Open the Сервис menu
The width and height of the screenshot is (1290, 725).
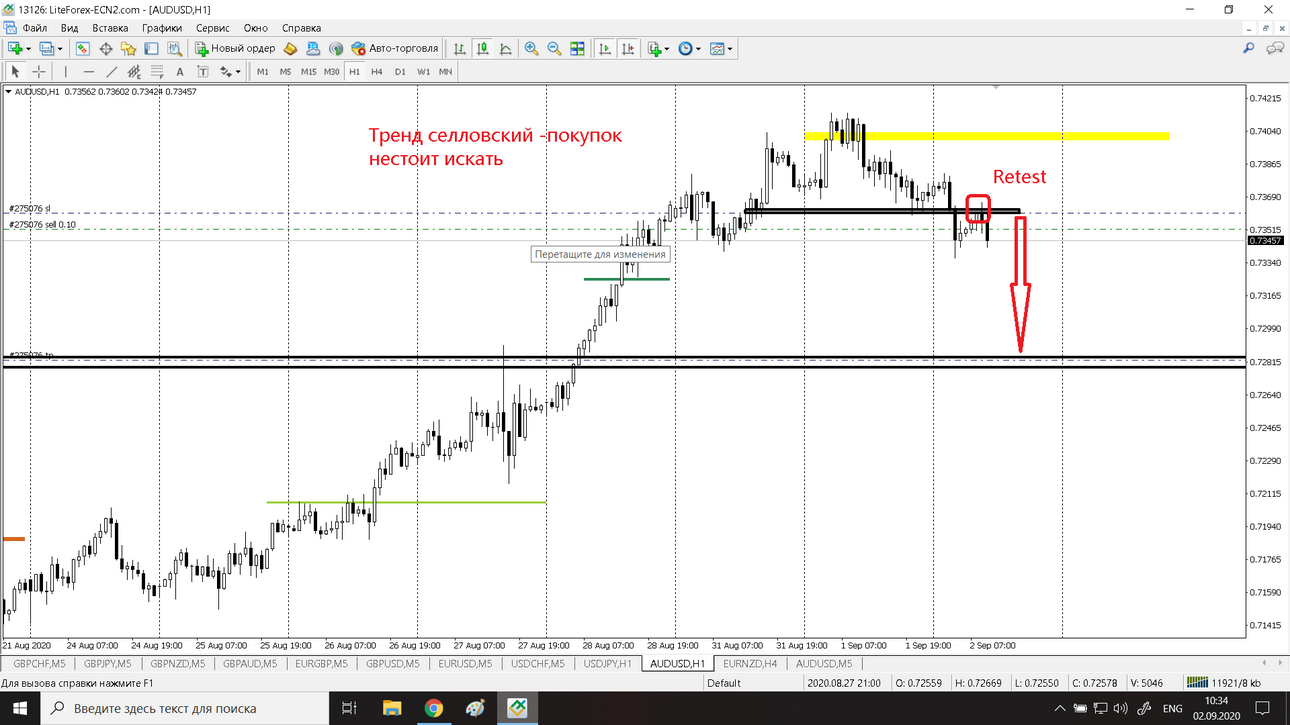coord(212,28)
